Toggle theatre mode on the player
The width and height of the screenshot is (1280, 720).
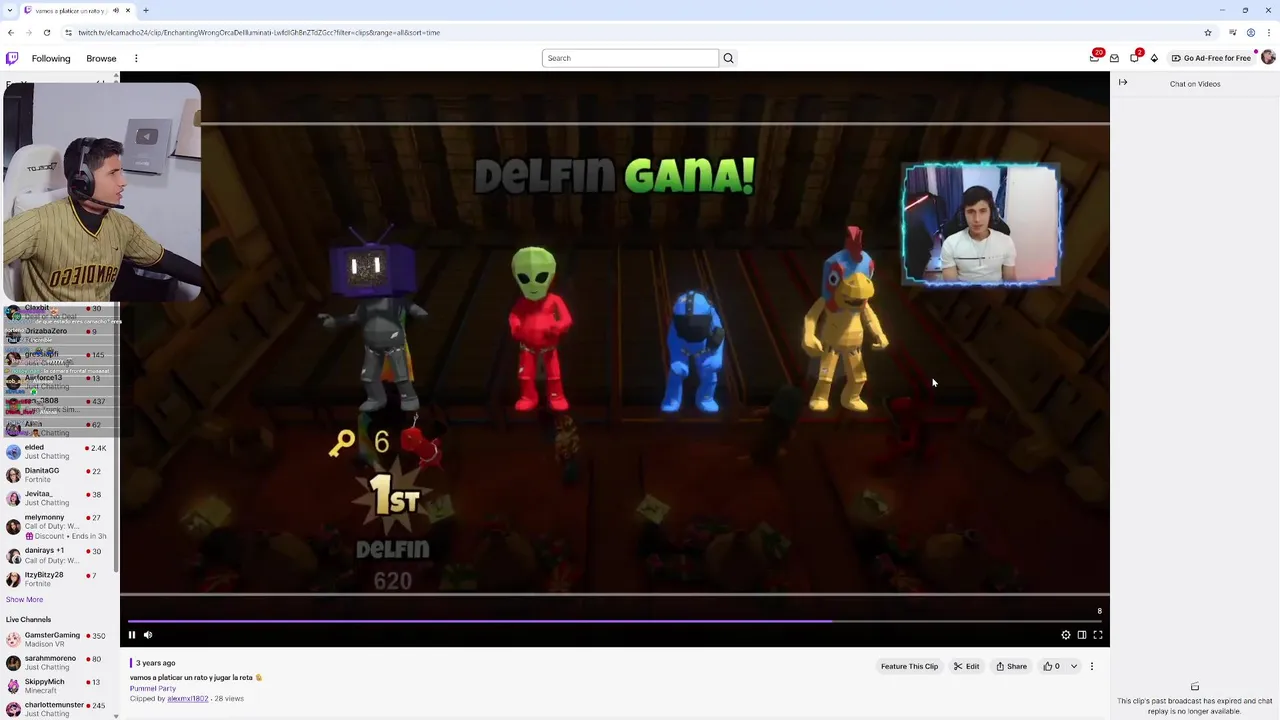1082,635
